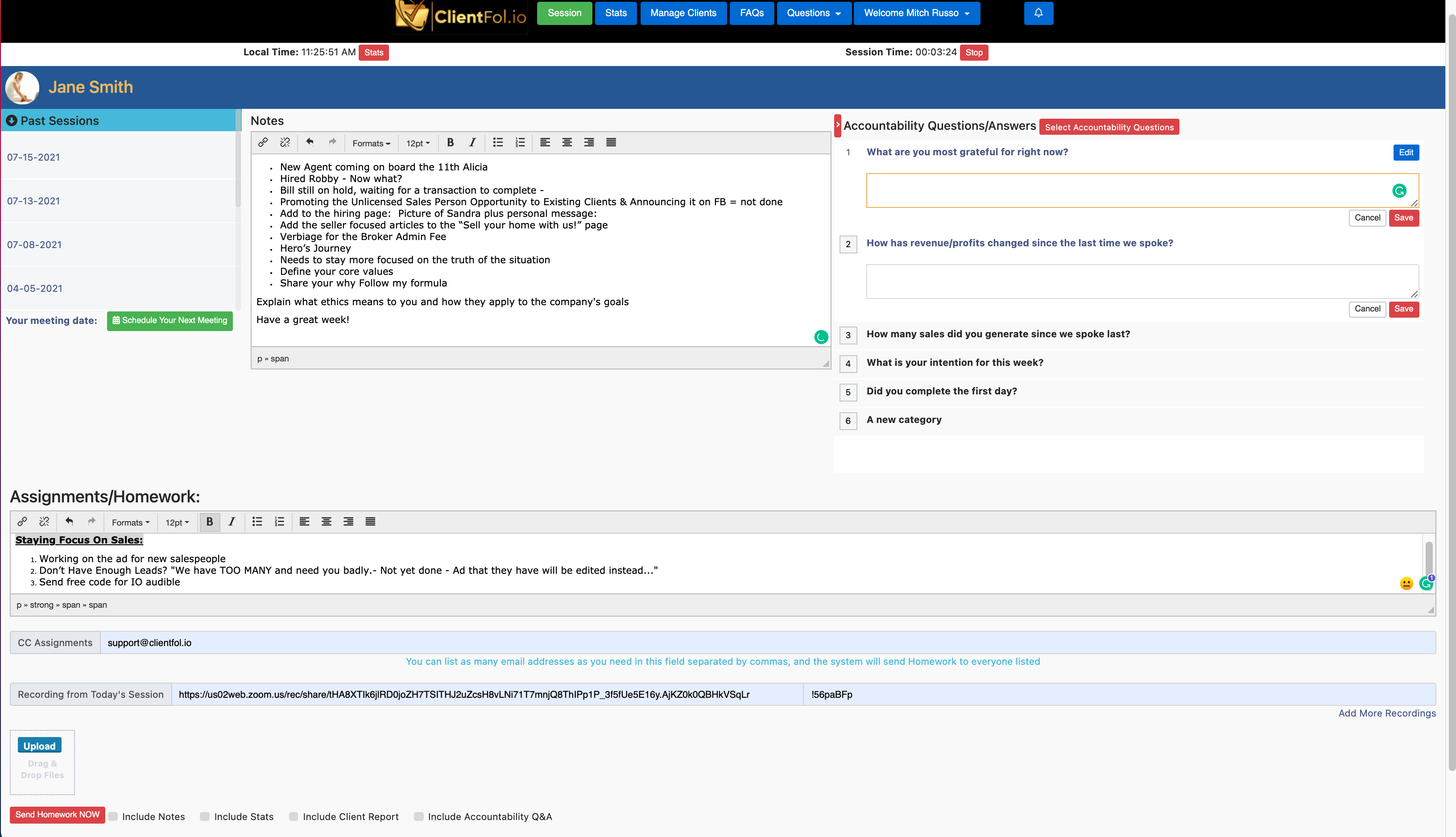Go to the FAQs page
The width and height of the screenshot is (1456, 837).
(x=752, y=12)
